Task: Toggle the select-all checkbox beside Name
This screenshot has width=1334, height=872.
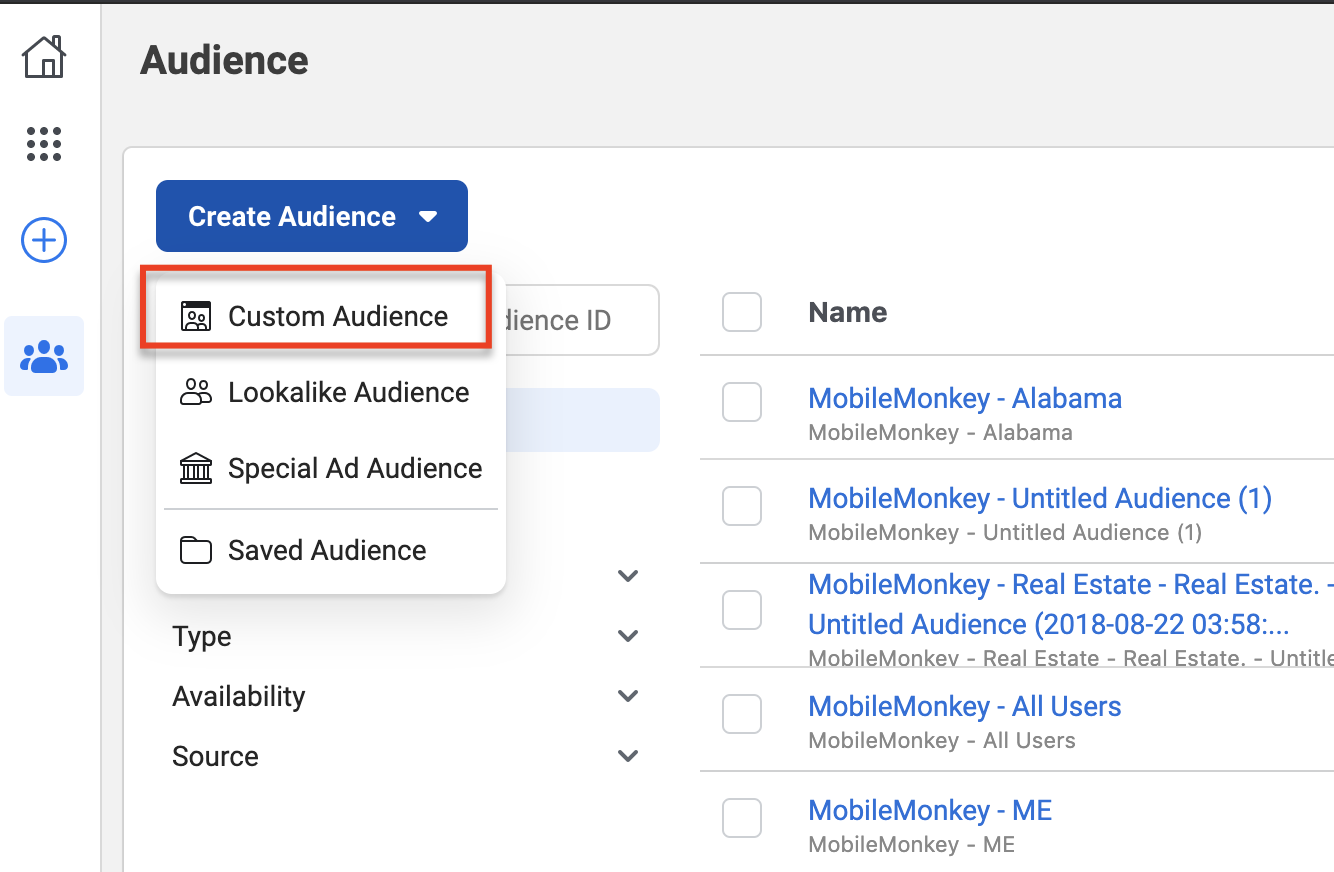Action: (x=742, y=312)
